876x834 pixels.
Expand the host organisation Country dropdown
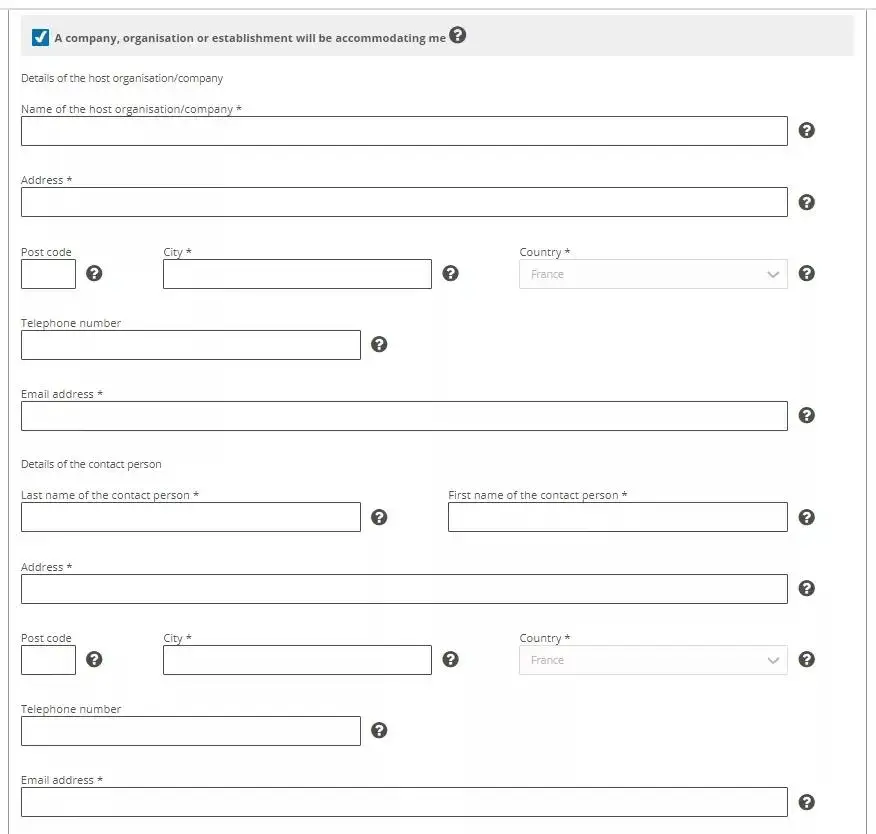tap(653, 274)
